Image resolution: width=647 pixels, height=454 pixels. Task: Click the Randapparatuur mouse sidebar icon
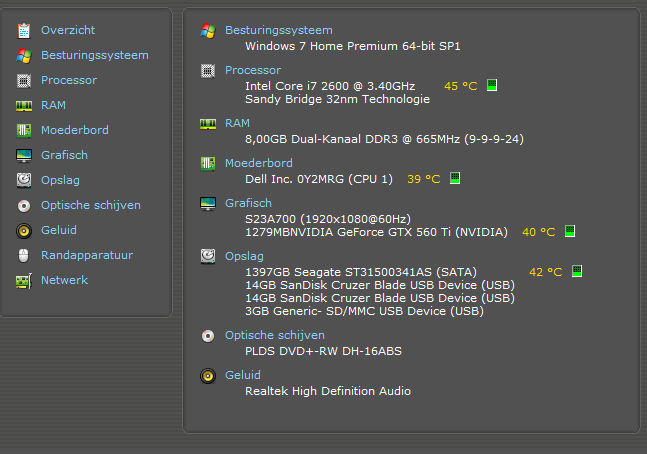(x=24, y=255)
